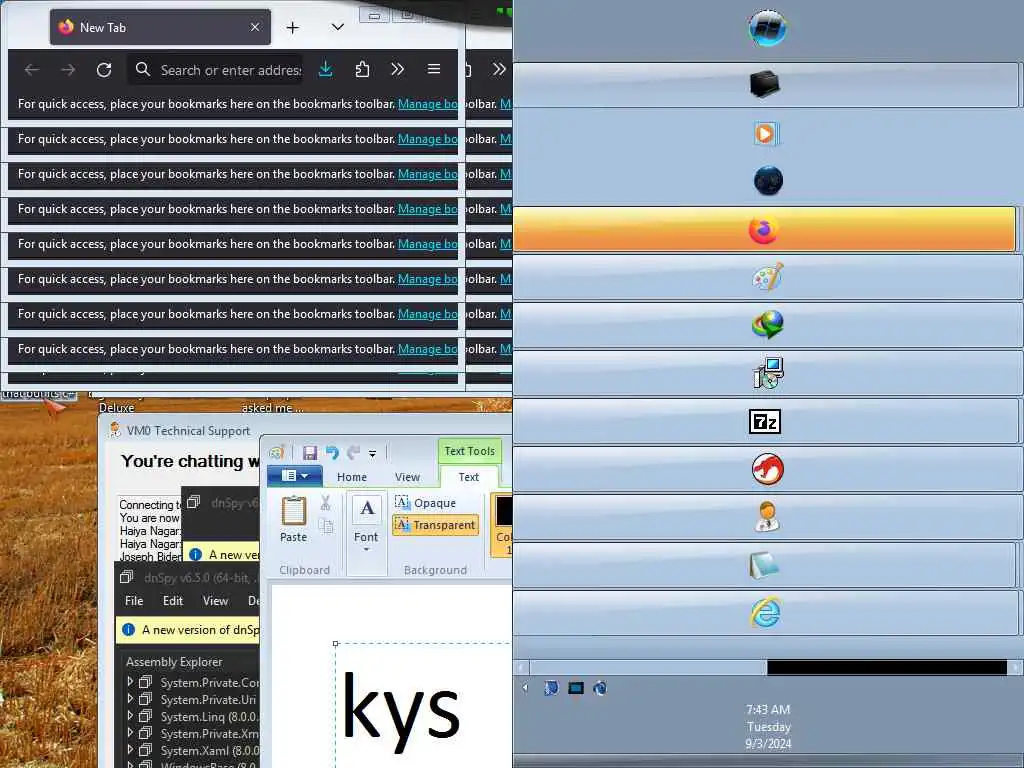Open the clock showing 7:43 AM Tuesday

tap(768, 726)
